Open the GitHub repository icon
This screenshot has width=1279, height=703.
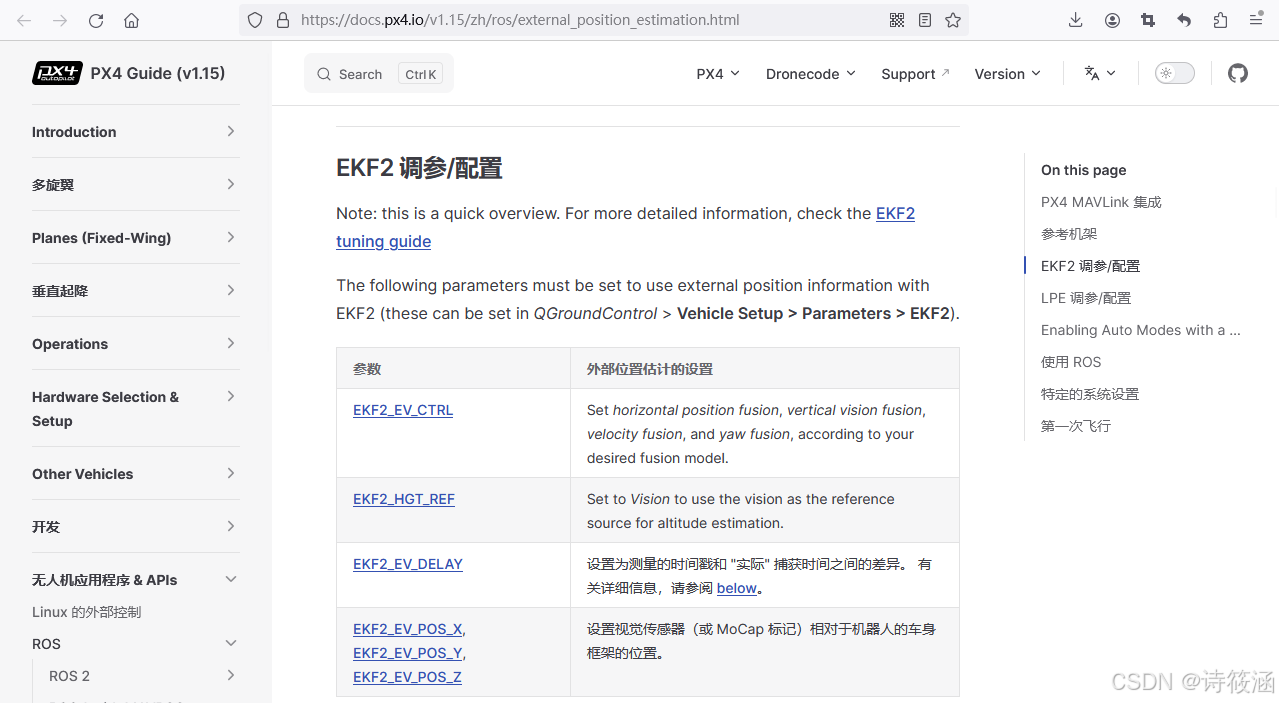[1237, 72]
